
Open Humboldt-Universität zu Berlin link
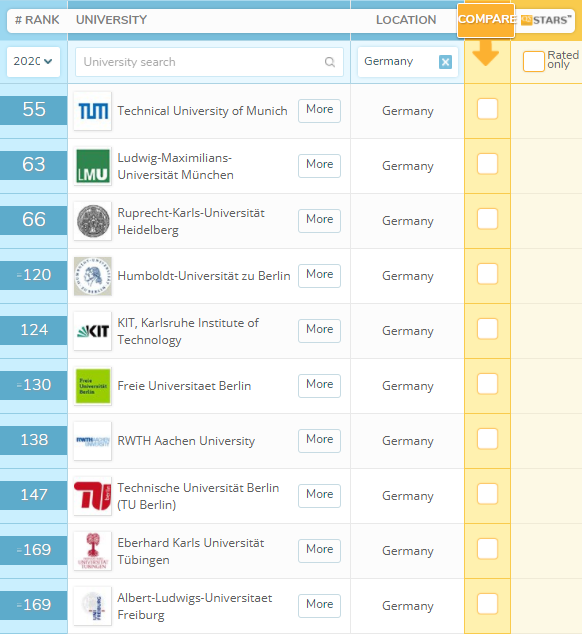click(204, 276)
